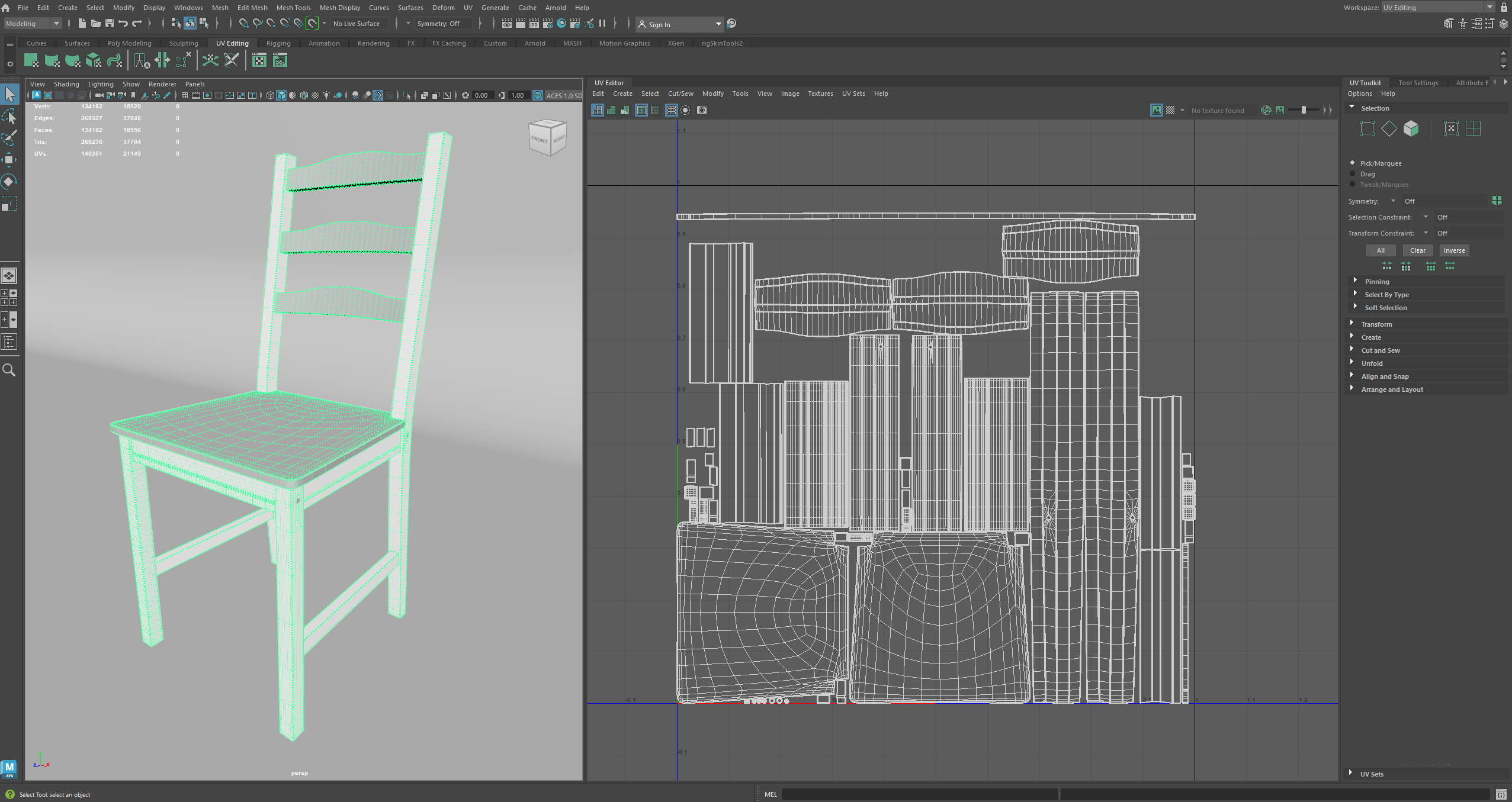Click the planar mapping shelf icon
Screen dimensions: 1512x802
[31, 60]
